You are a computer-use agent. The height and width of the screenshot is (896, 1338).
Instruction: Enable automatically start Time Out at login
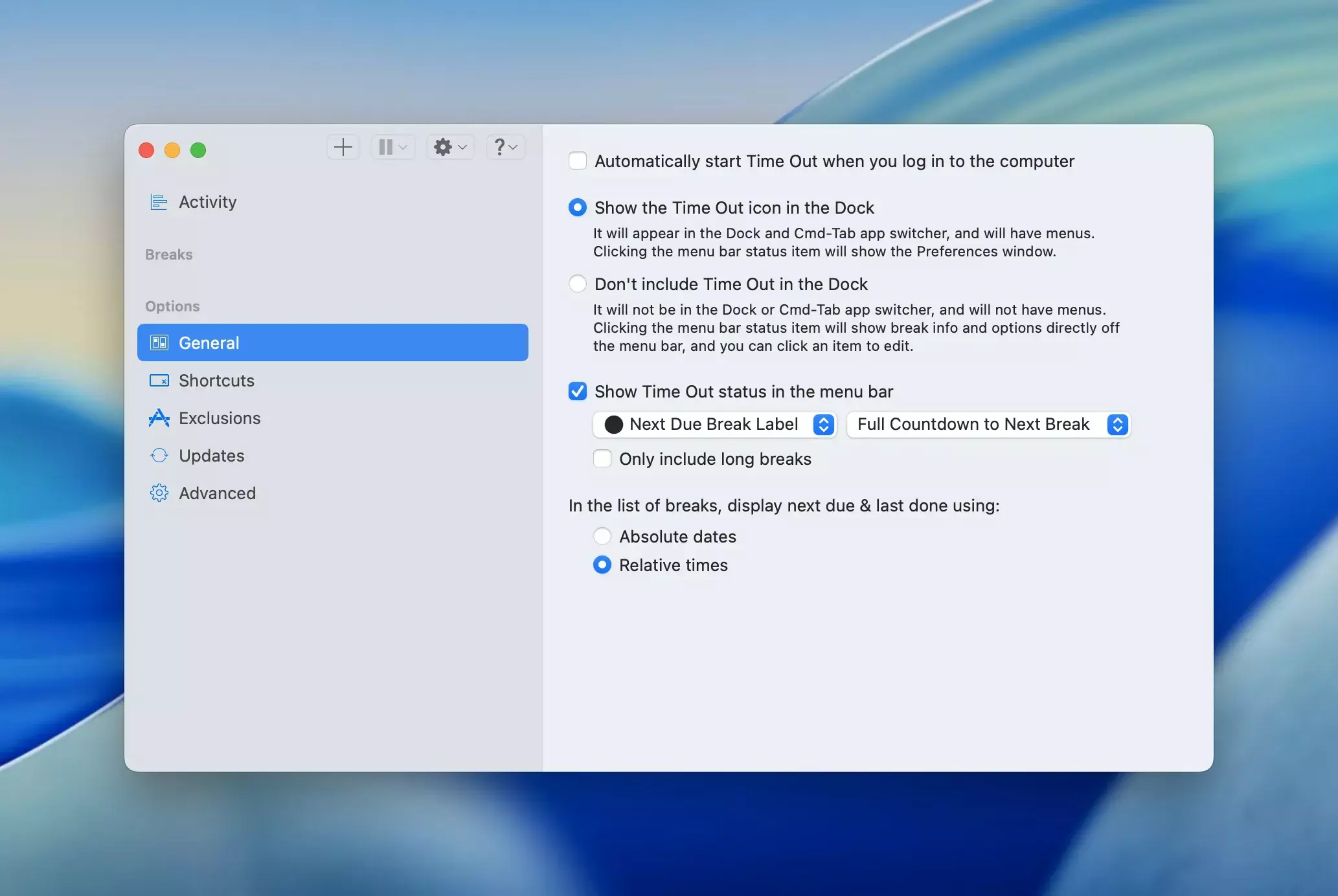(x=578, y=161)
